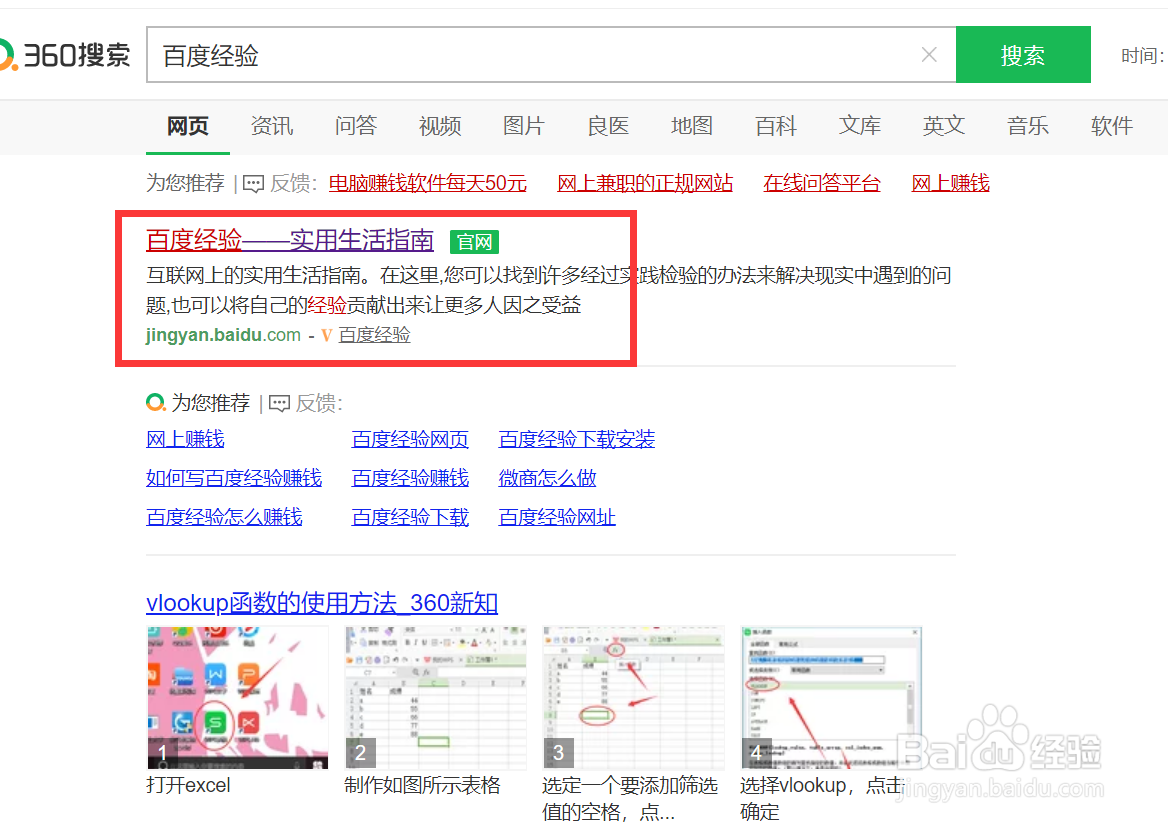Viewport: 1168px width, 829px height.
Task: Click the 打开excel caption text
Action: coord(188,785)
